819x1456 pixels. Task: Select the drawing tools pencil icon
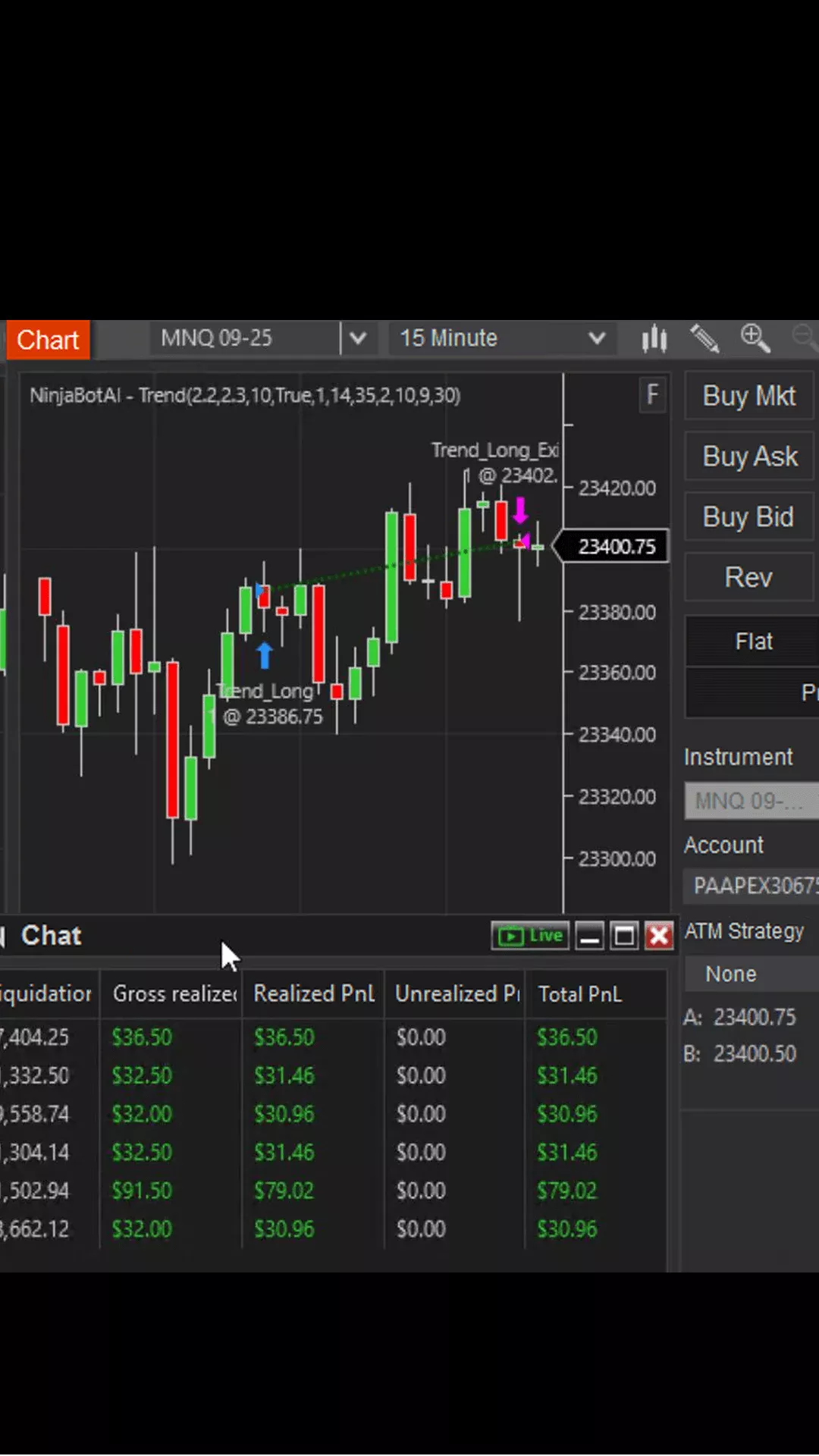click(704, 338)
